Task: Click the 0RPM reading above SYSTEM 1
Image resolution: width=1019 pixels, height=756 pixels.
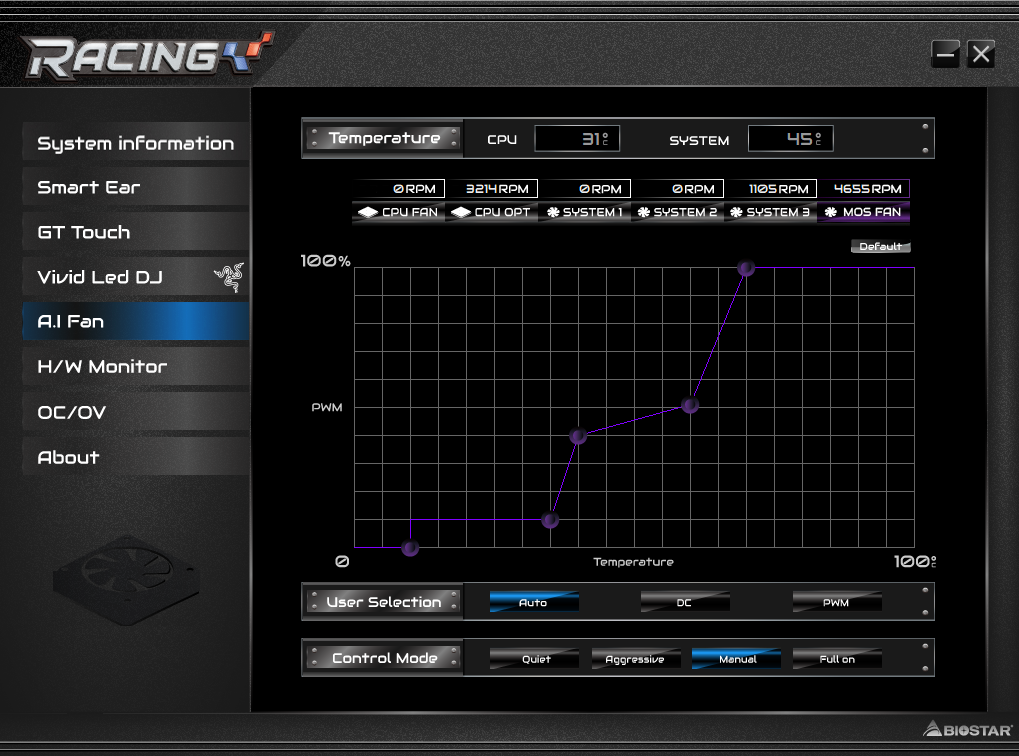Action: (x=585, y=189)
